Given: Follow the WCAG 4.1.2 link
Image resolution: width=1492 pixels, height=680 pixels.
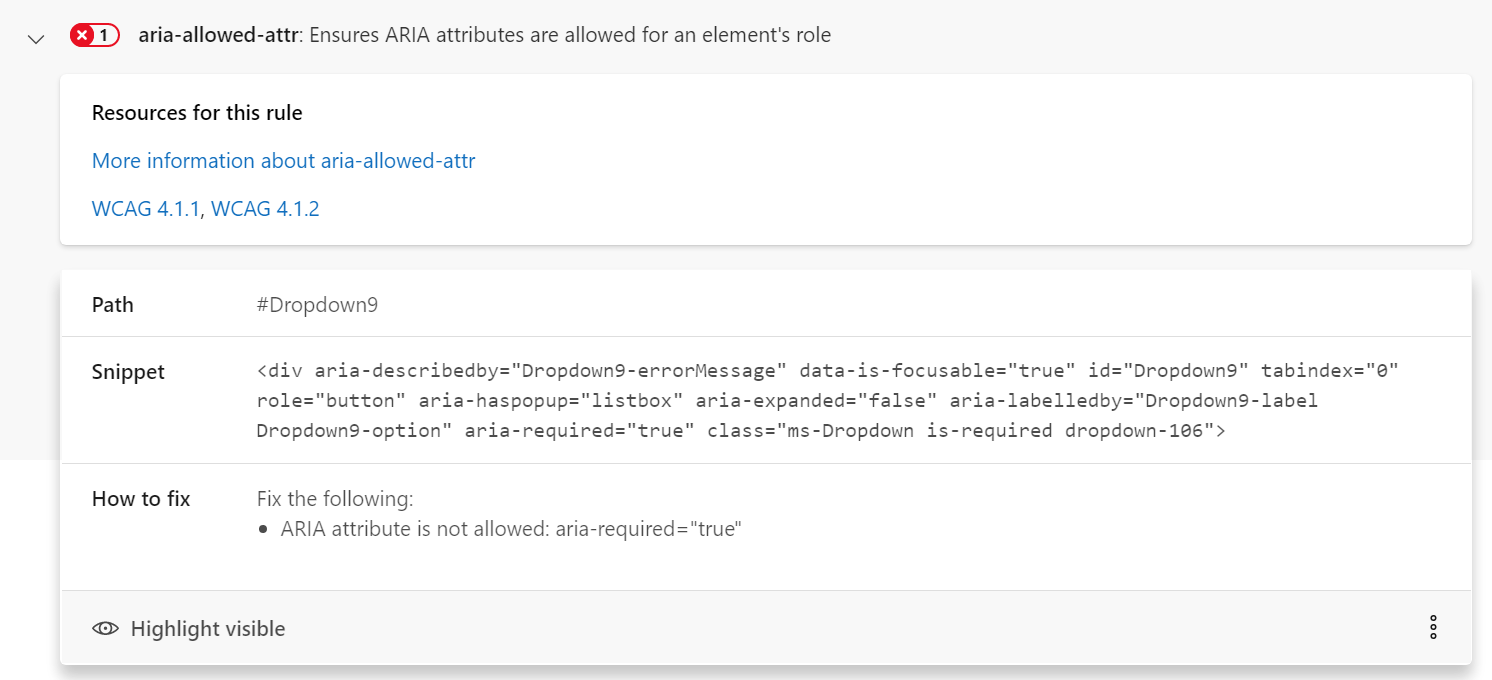Looking at the screenshot, I should pos(265,208).
